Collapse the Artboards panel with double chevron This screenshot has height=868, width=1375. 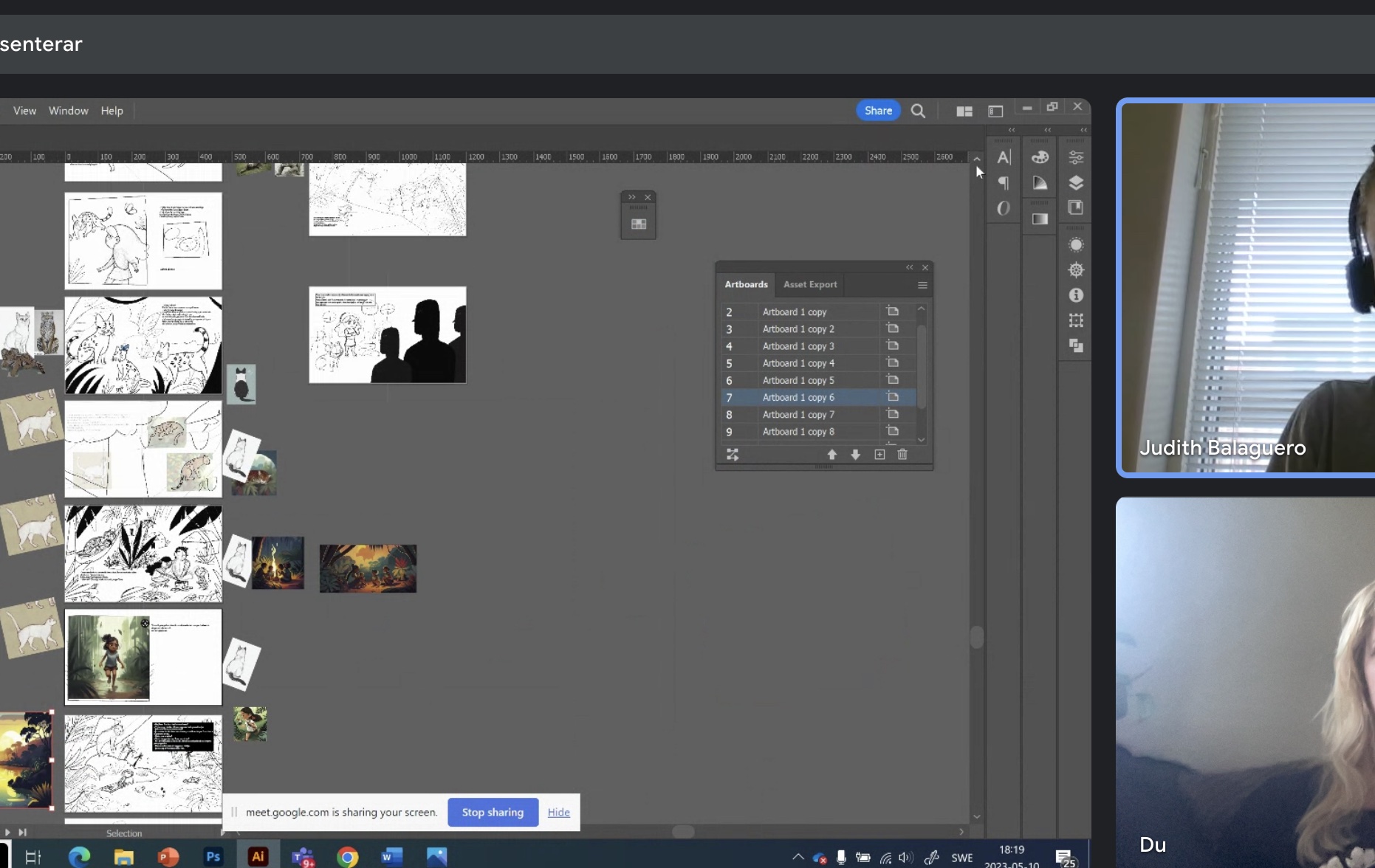point(910,267)
